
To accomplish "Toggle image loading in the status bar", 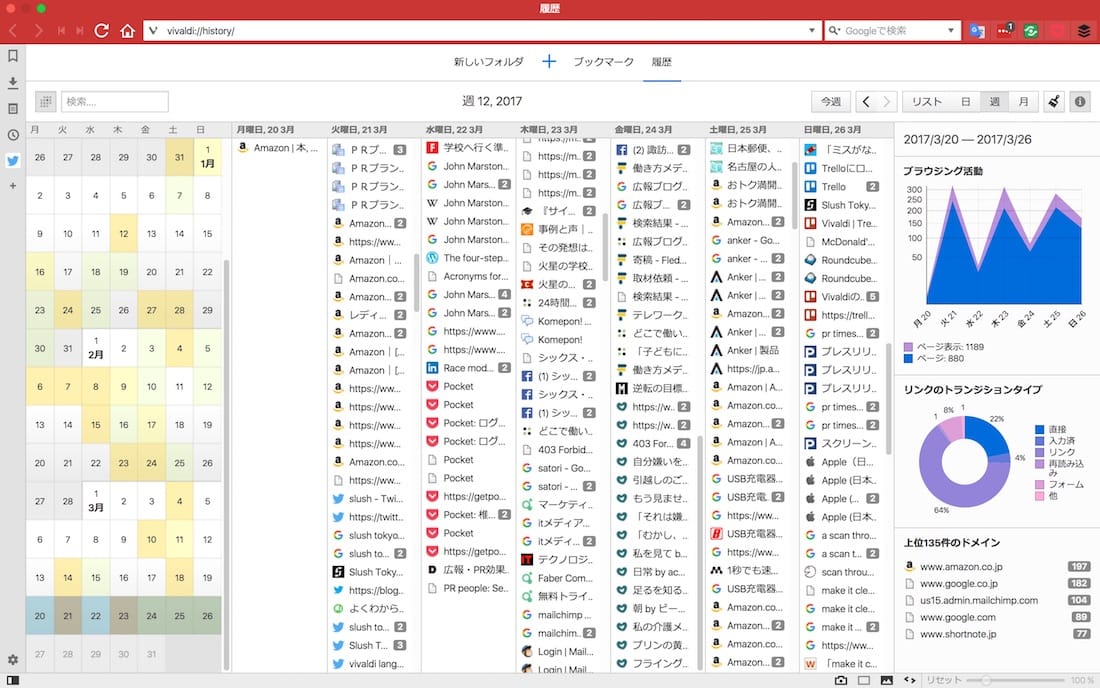I will pyautogui.click(x=887, y=680).
